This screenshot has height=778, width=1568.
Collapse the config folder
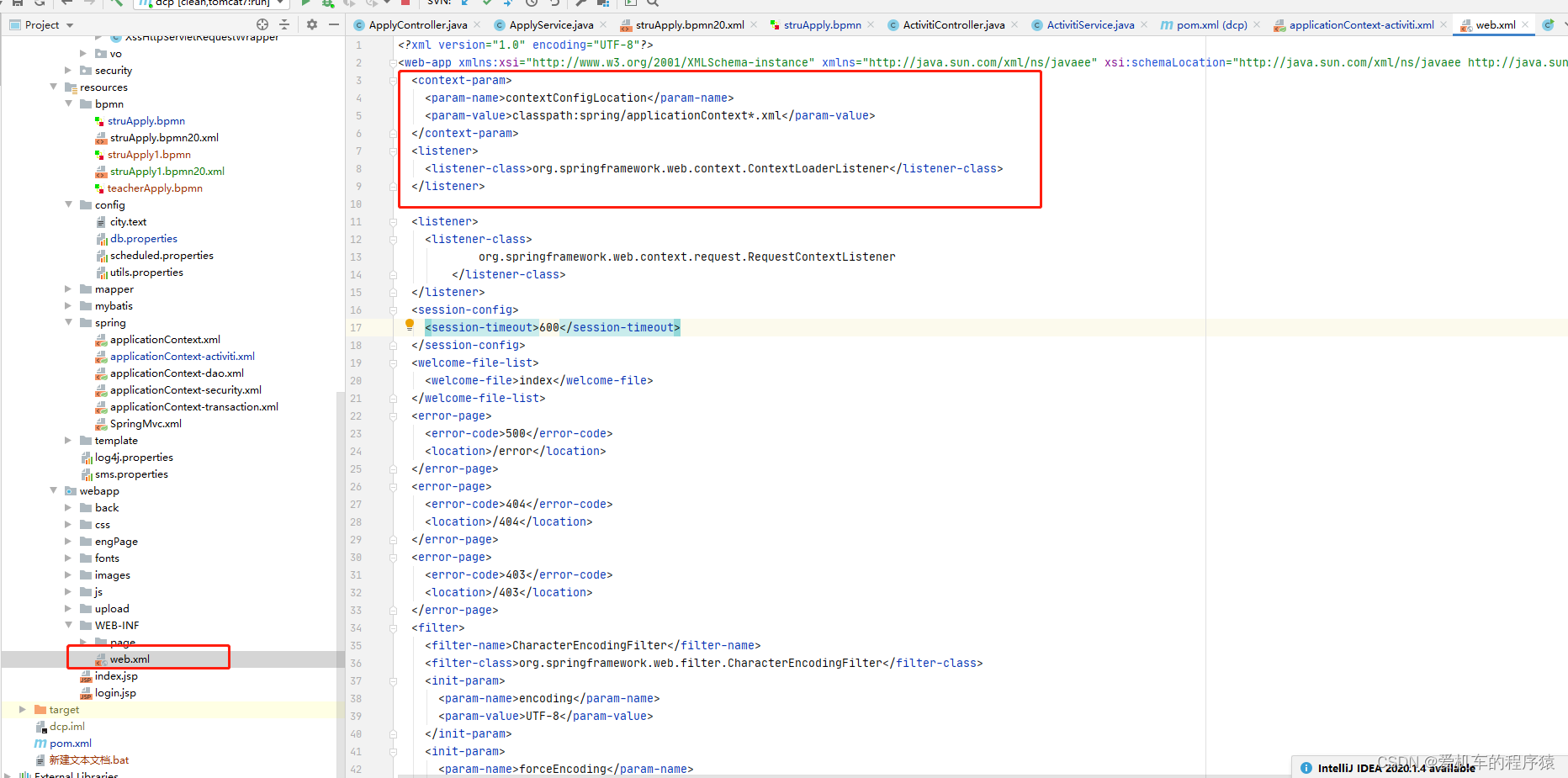[68, 205]
